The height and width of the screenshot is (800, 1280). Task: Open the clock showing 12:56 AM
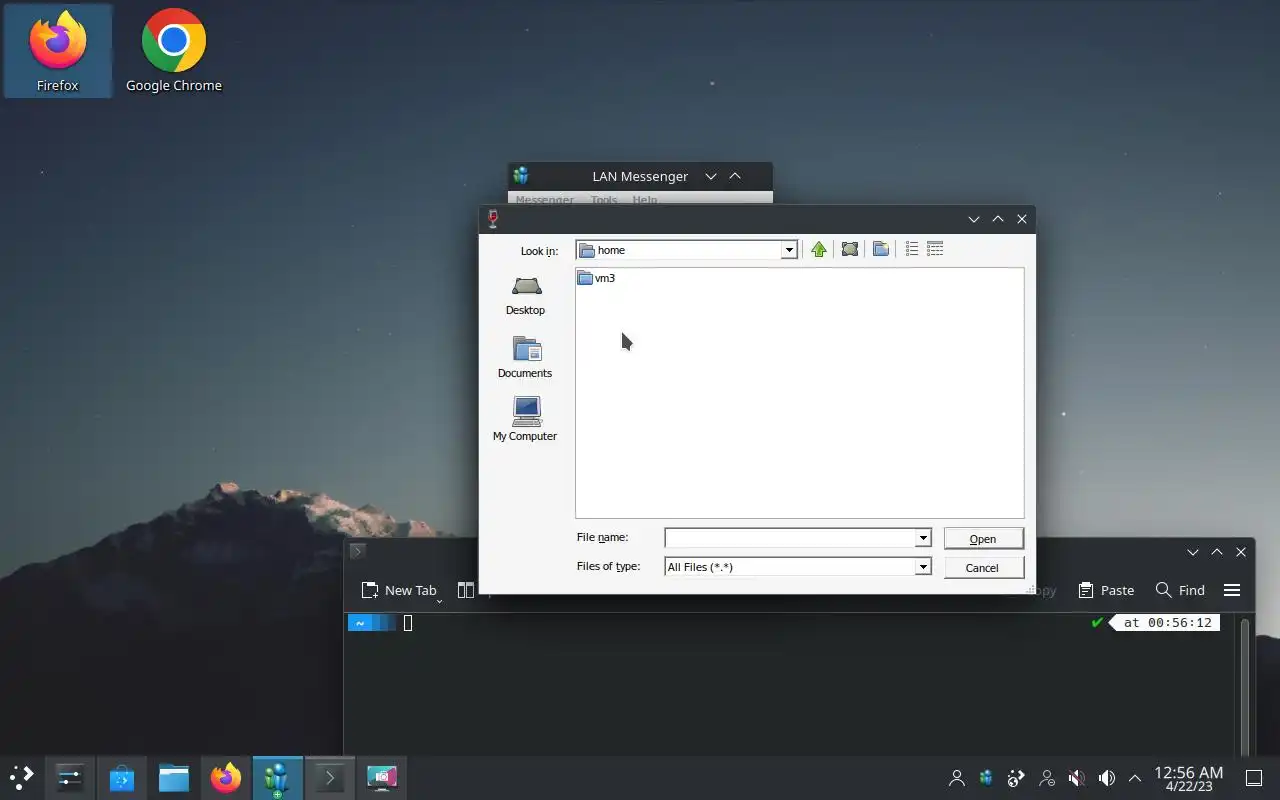[1188, 778]
